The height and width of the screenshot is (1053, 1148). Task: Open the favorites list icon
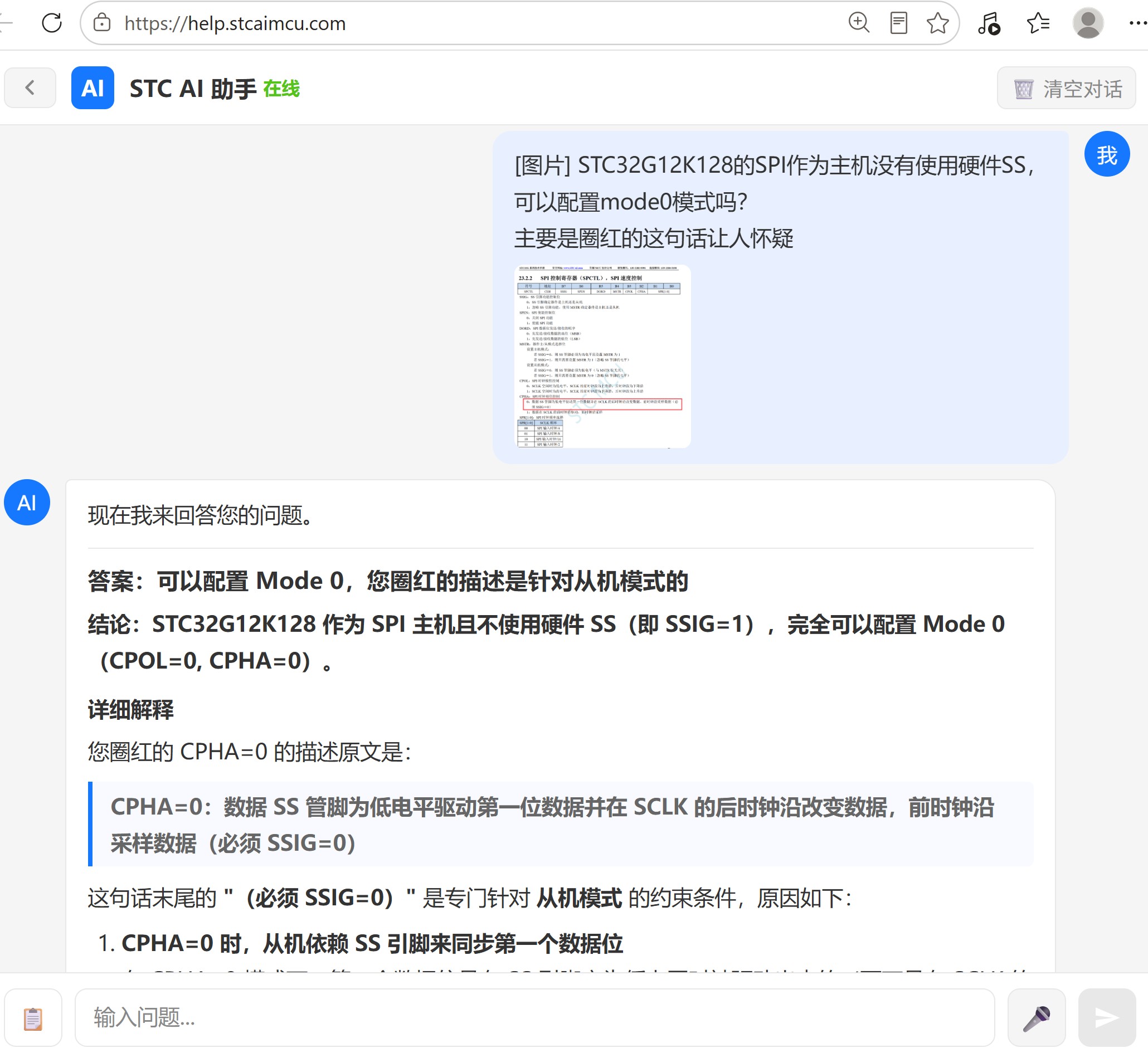click(x=1038, y=23)
